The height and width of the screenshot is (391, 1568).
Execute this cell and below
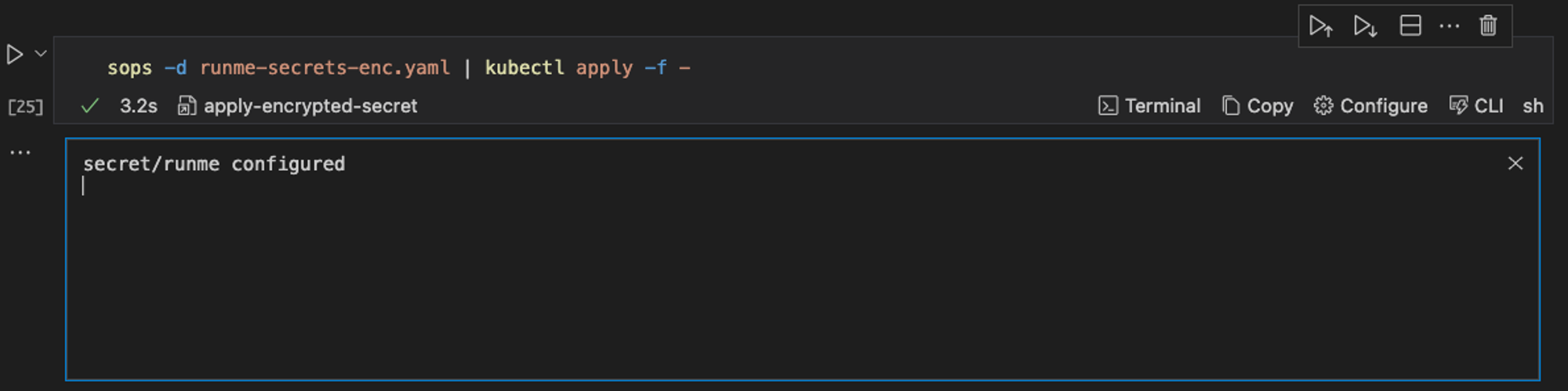(x=1366, y=27)
